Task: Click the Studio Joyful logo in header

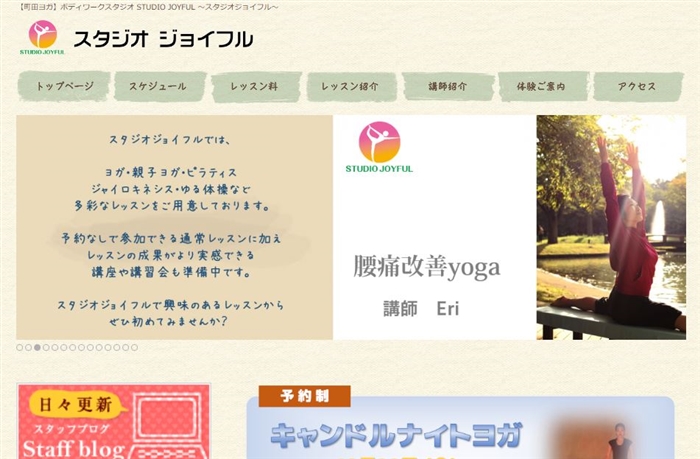Action: tap(42, 37)
